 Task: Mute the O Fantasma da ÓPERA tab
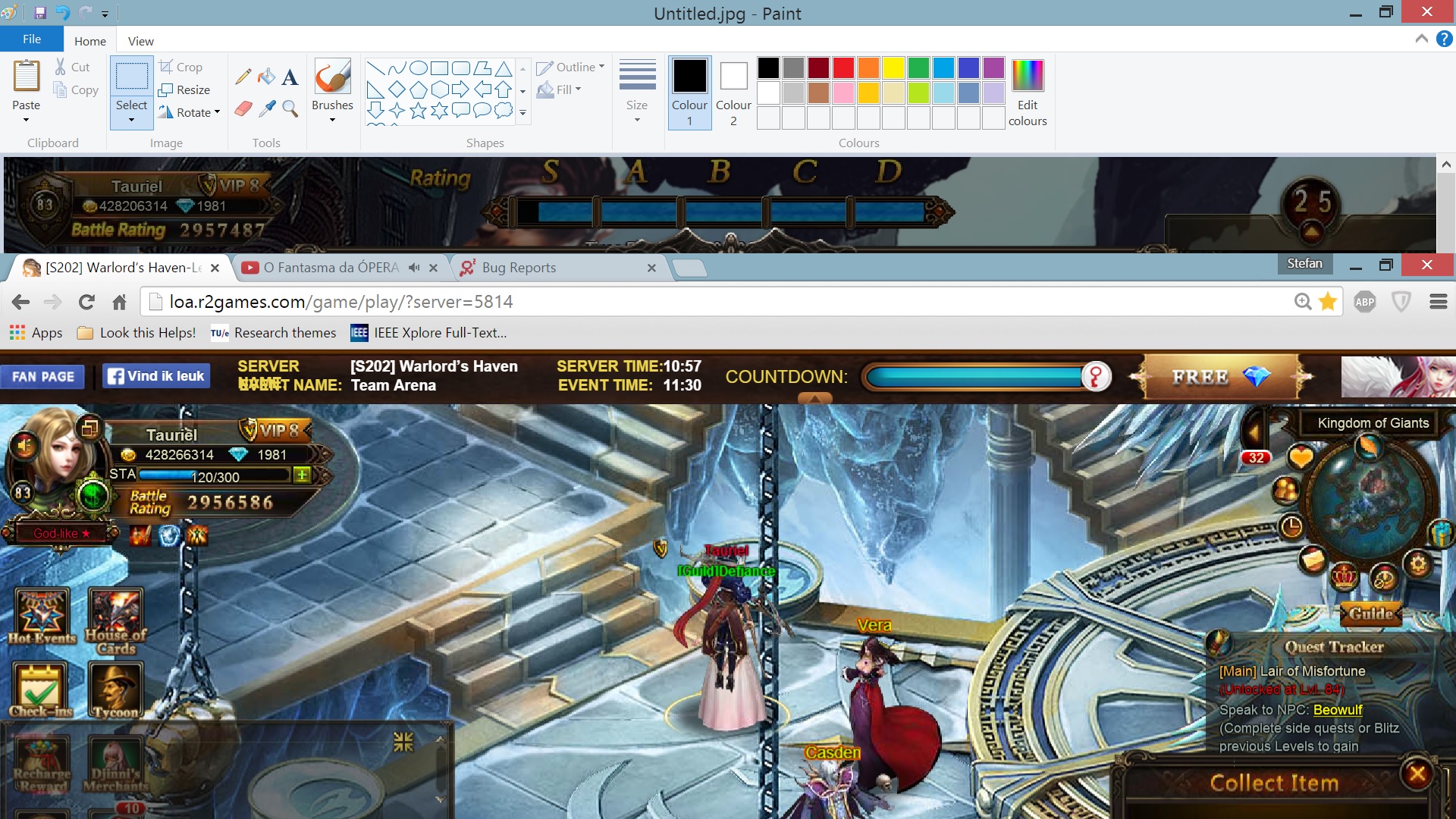click(x=414, y=268)
